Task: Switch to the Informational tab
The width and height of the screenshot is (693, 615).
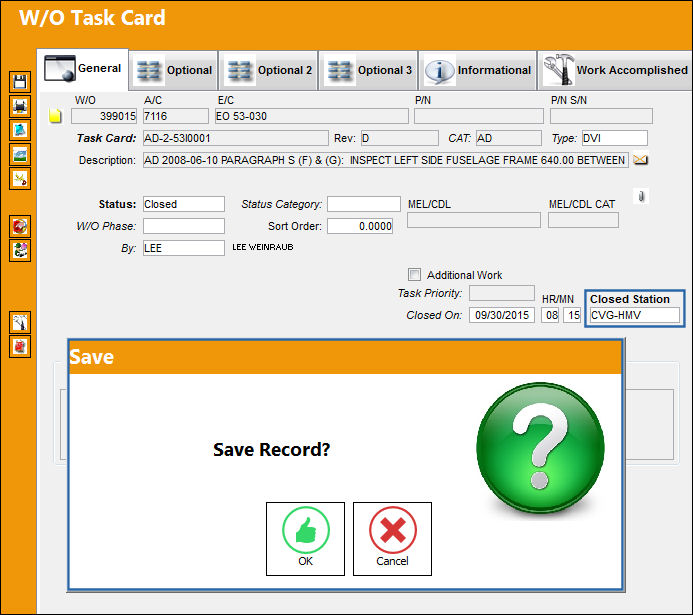Action: [478, 70]
